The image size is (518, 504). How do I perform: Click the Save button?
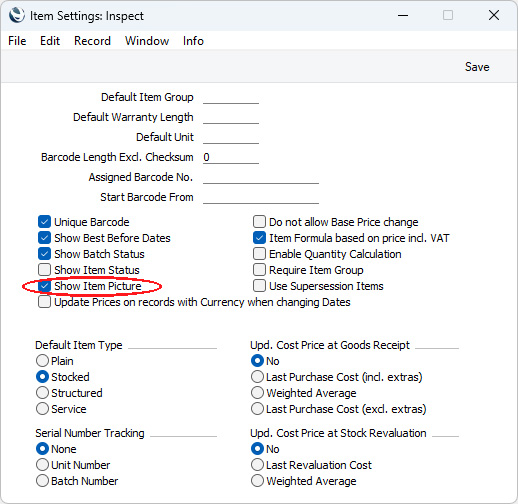tap(477, 67)
